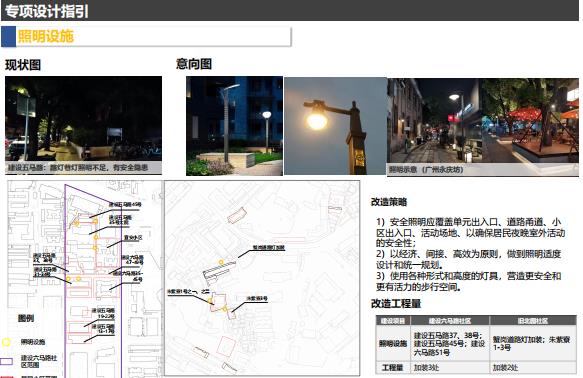Click the table header 建设六马路社区
The image size is (583, 378).
[x=450, y=321]
